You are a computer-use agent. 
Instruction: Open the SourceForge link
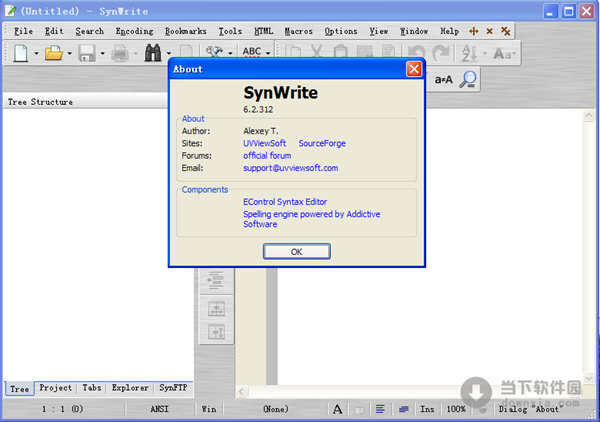pyautogui.click(x=322, y=143)
